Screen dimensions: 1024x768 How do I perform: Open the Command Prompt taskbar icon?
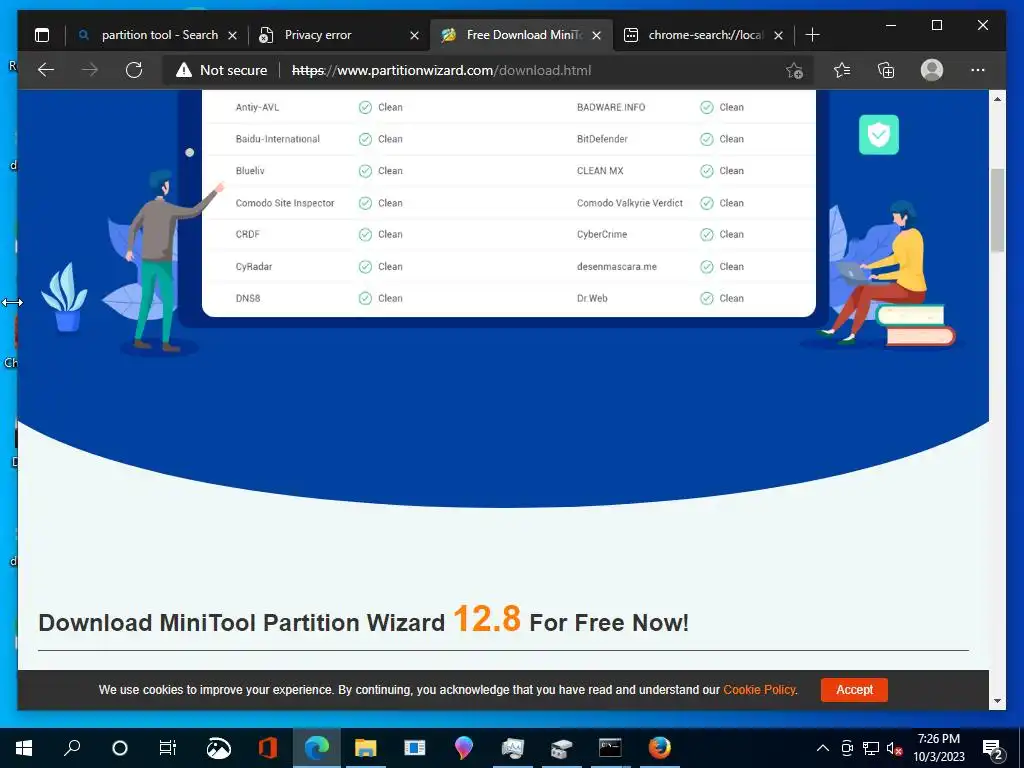tap(610, 748)
